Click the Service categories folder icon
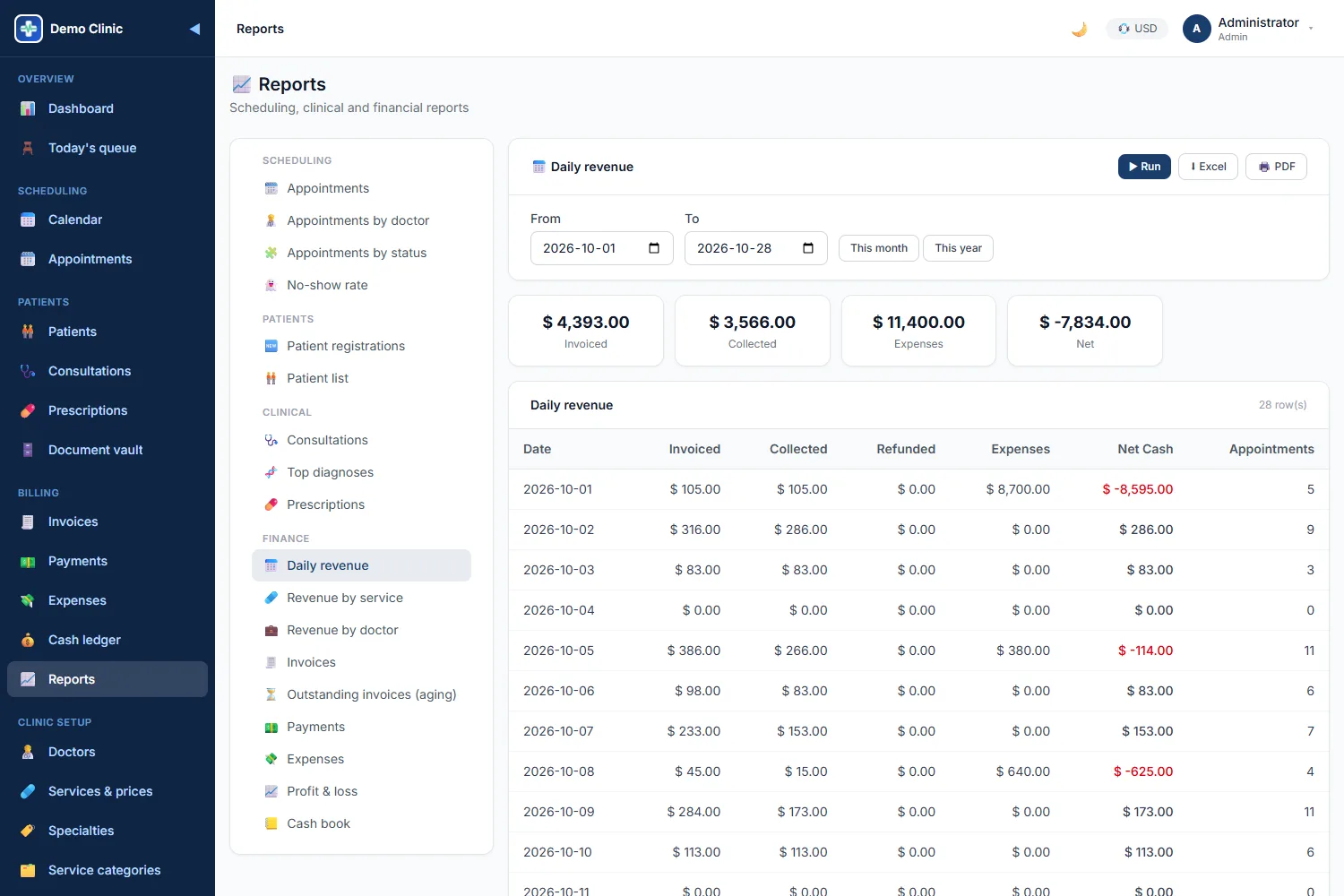 click(28, 870)
